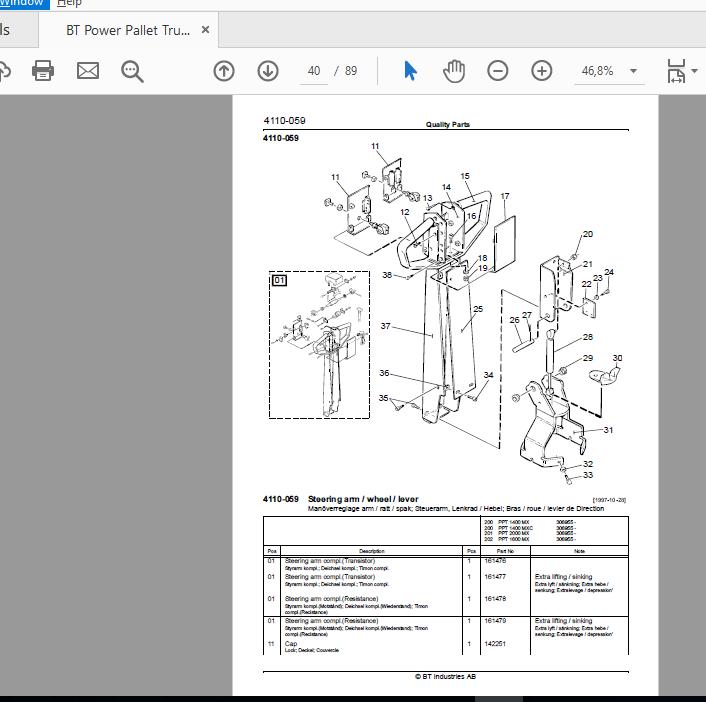Select the arrow selection tool
The image size is (706, 702).
[x=410, y=71]
